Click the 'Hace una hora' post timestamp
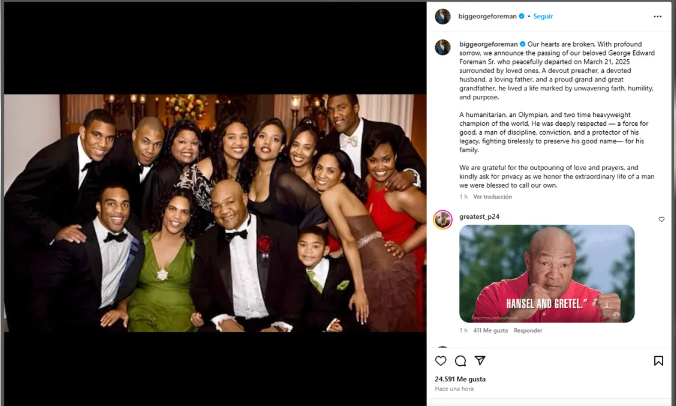The height and width of the screenshot is (406, 676). (455, 391)
